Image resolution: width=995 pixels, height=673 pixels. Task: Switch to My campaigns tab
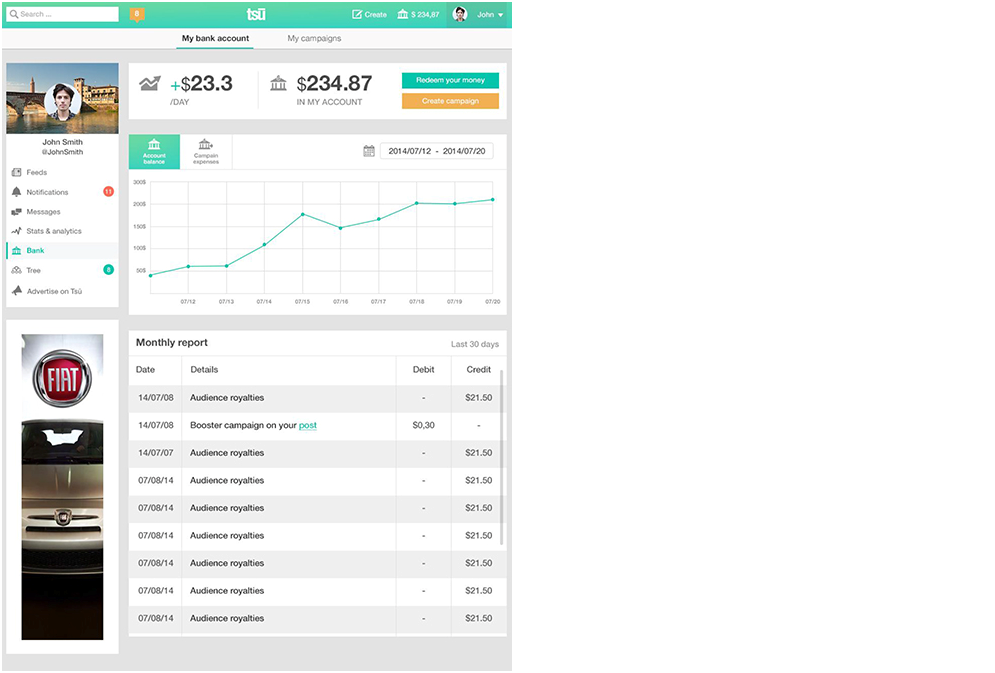(x=314, y=38)
